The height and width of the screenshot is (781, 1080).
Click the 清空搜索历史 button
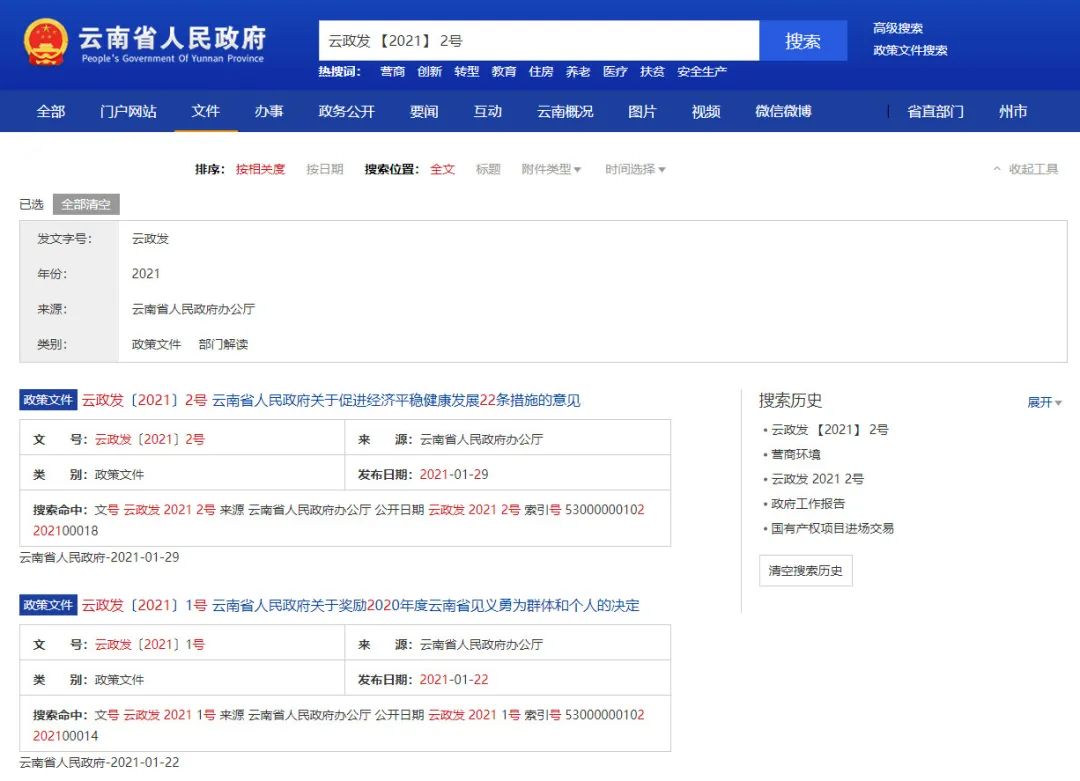pyautogui.click(x=805, y=571)
